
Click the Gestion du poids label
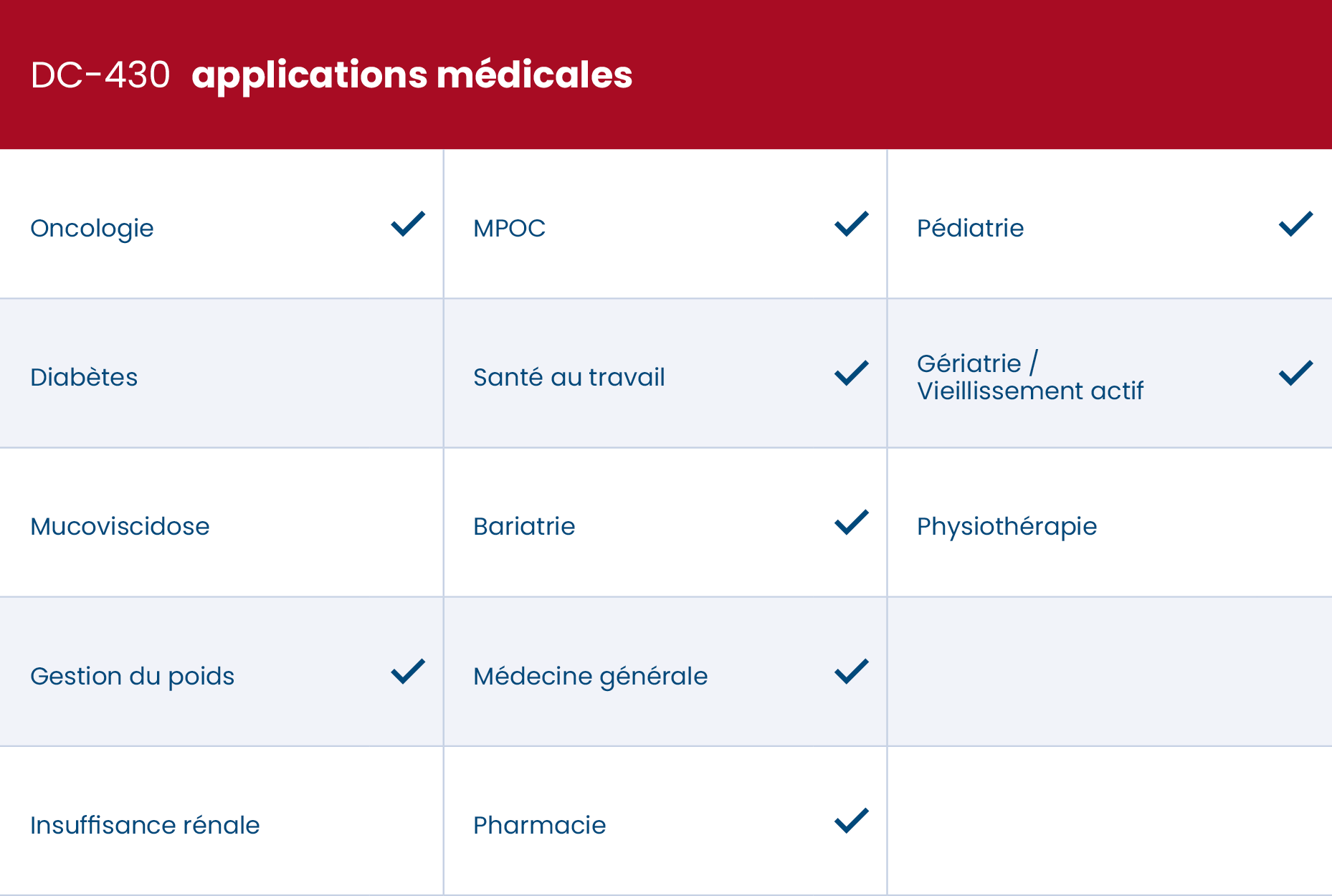pos(132,676)
